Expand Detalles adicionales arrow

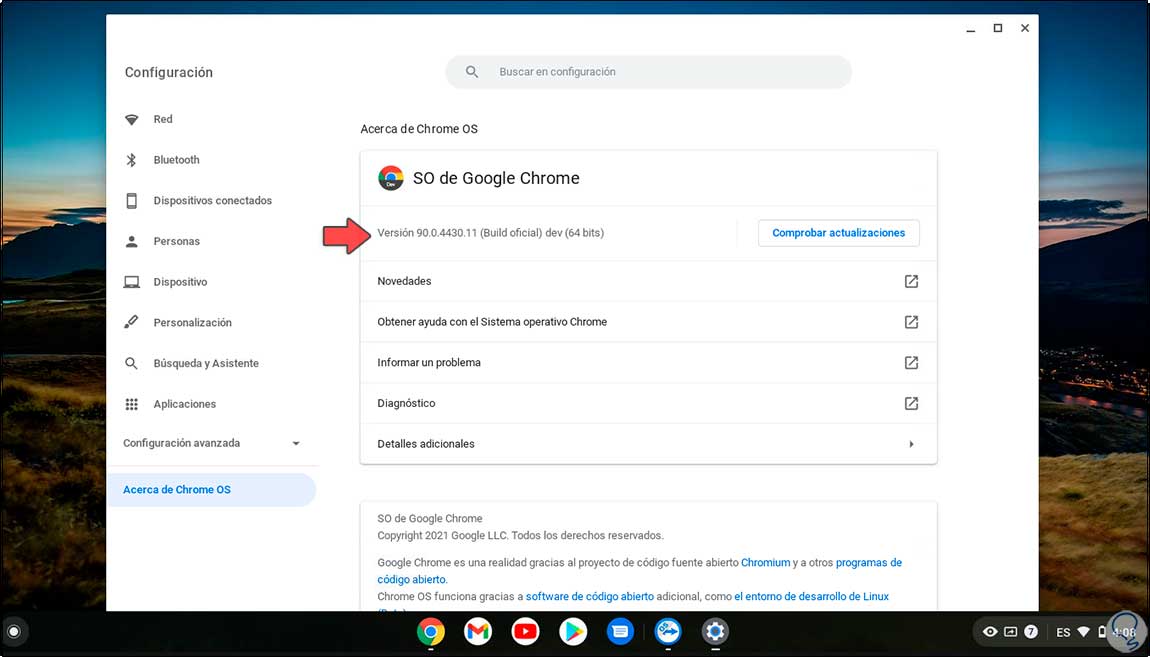coord(911,444)
